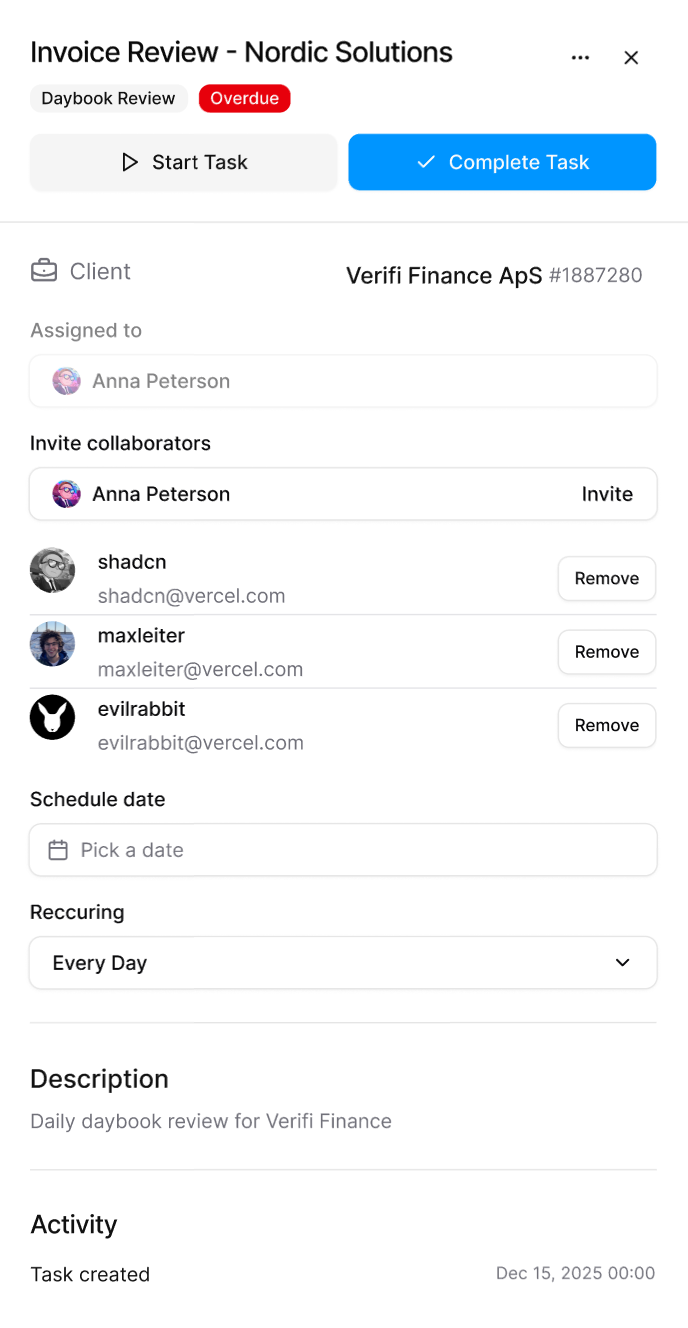Click maxleiter's avatar picture
The width and height of the screenshot is (688, 1328).
point(52,644)
